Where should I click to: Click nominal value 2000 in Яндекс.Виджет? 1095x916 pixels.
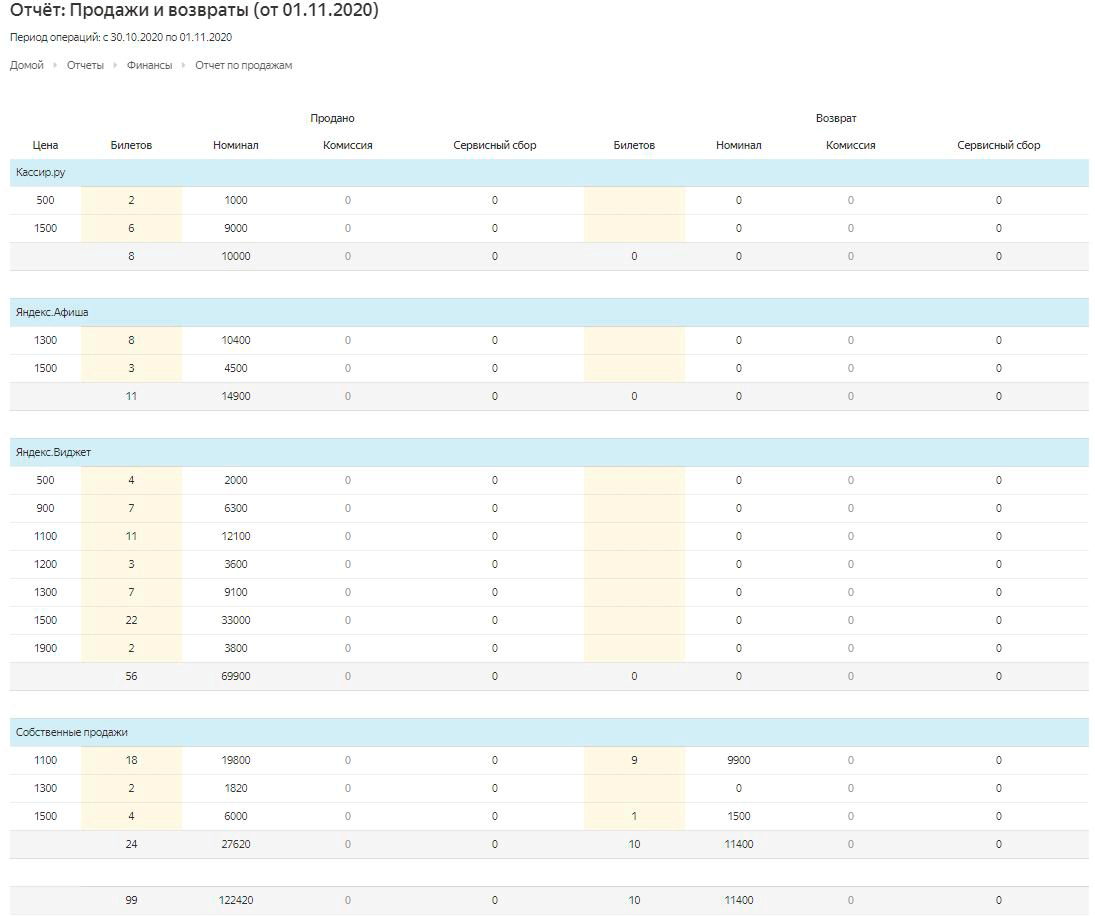(x=236, y=480)
